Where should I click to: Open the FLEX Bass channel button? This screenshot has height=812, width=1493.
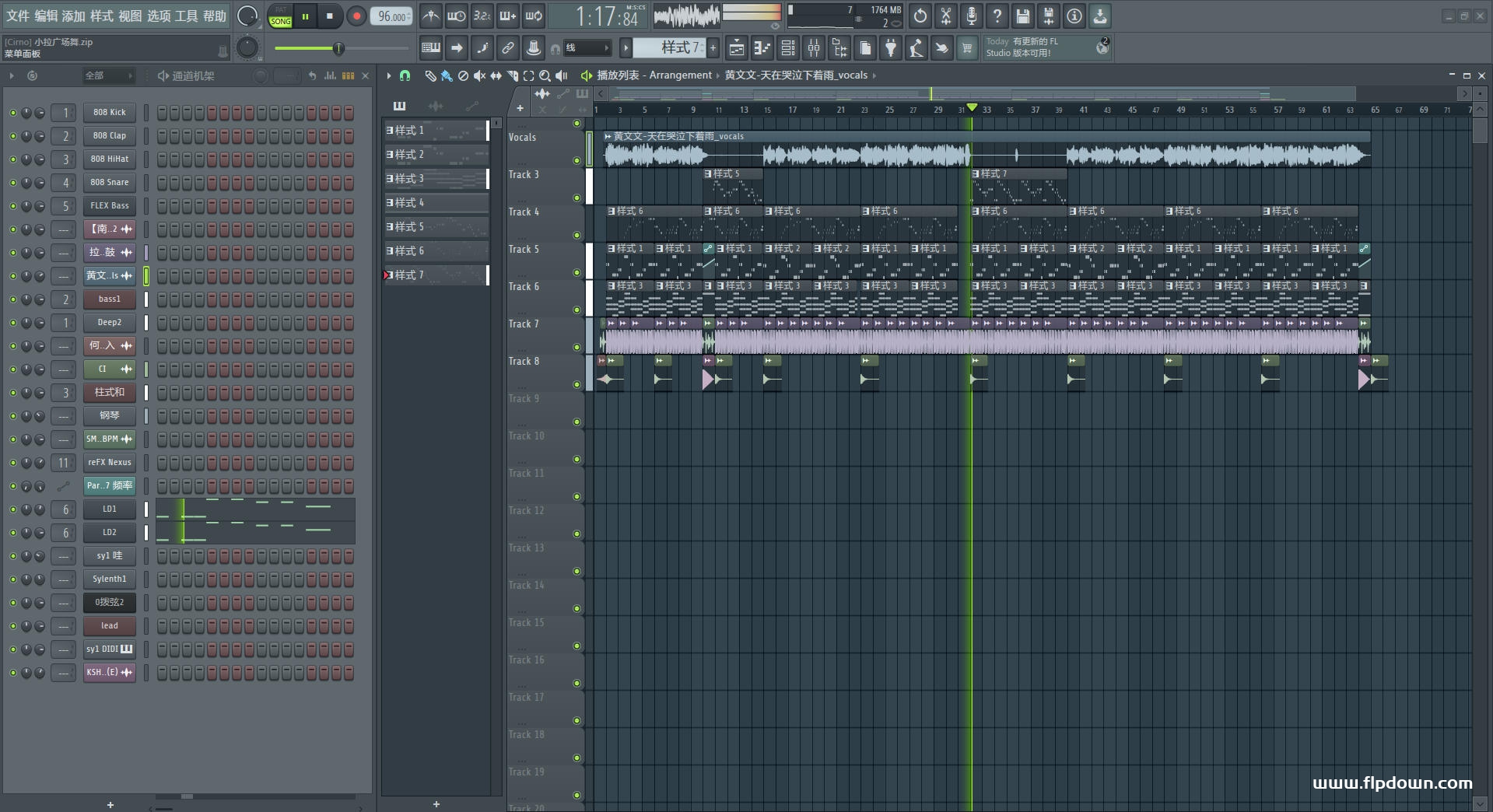tap(110, 206)
